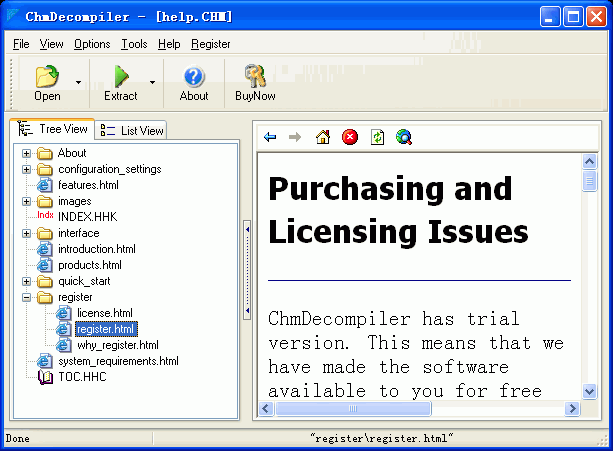Open the Tools menu

tap(134, 44)
